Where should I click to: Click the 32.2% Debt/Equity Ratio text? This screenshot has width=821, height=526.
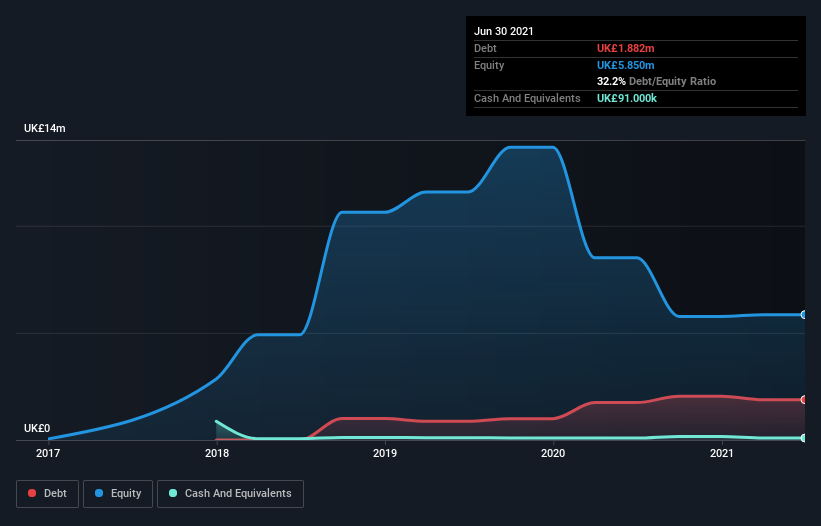(x=657, y=81)
